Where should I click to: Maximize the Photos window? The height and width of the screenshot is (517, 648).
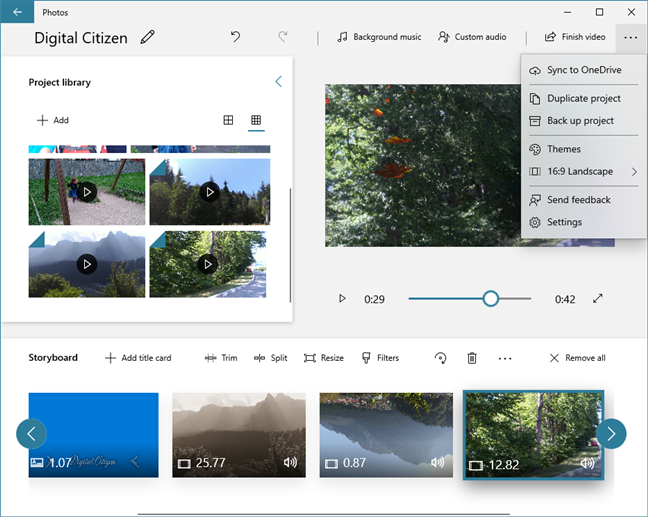pyautogui.click(x=599, y=12)
